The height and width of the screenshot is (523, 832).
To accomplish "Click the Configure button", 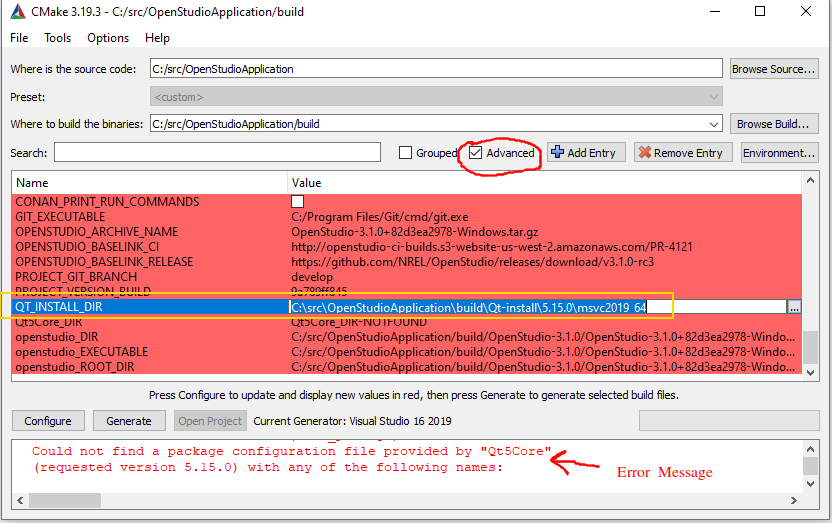I will point(48,421).
